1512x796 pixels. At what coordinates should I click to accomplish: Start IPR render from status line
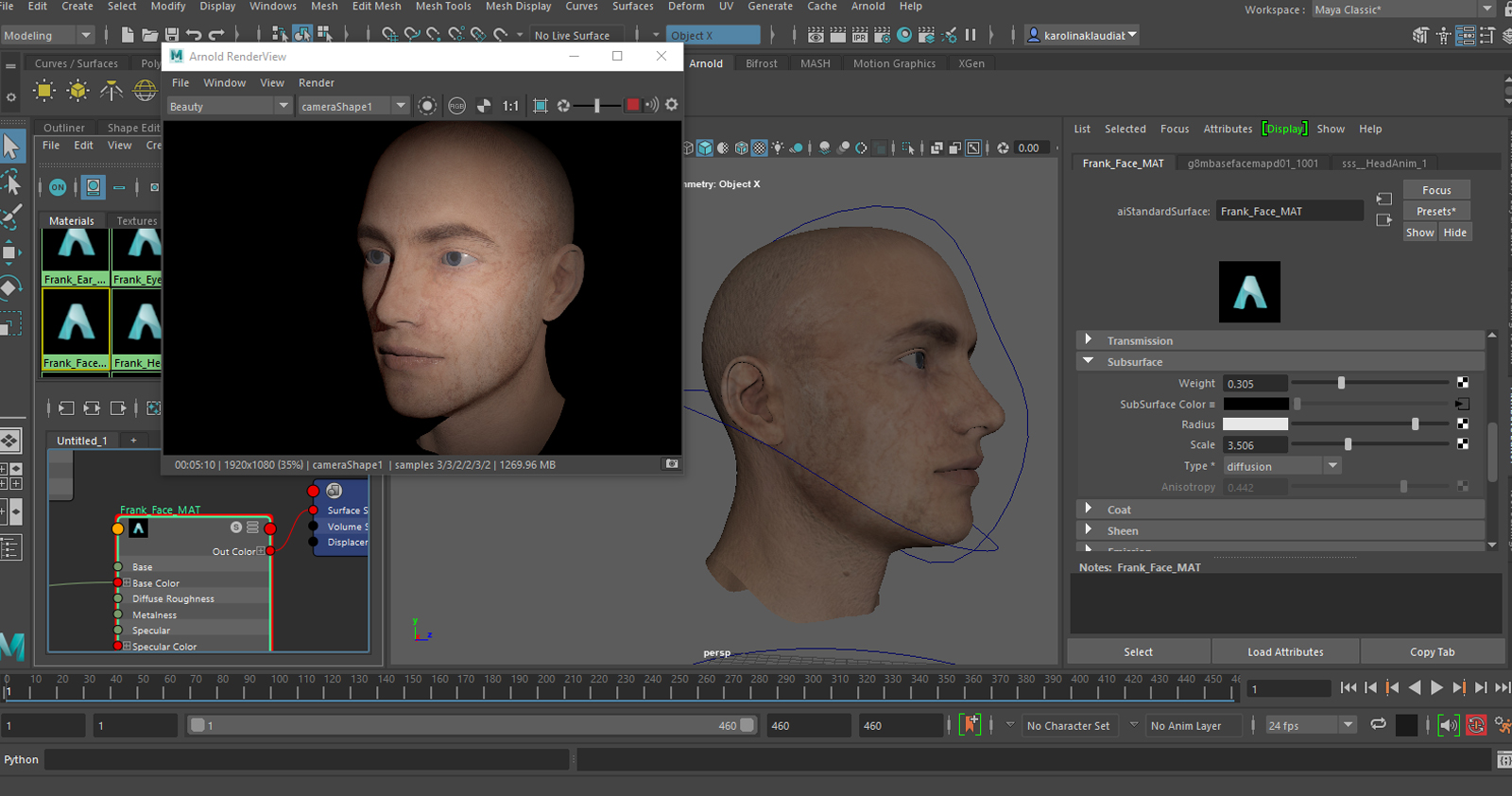click(x=860, y=35)
